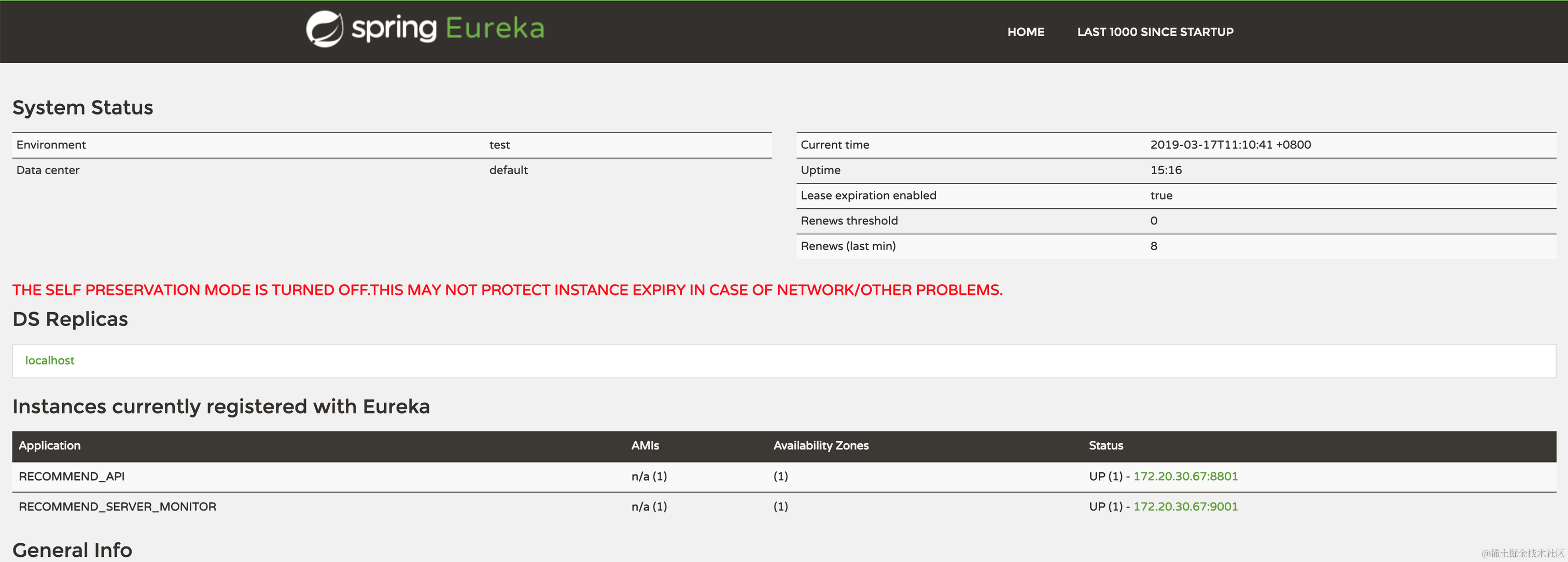
Task: Click the RECOMMEND_API application name
Action: pyautogui.click(x=71, y=476)
